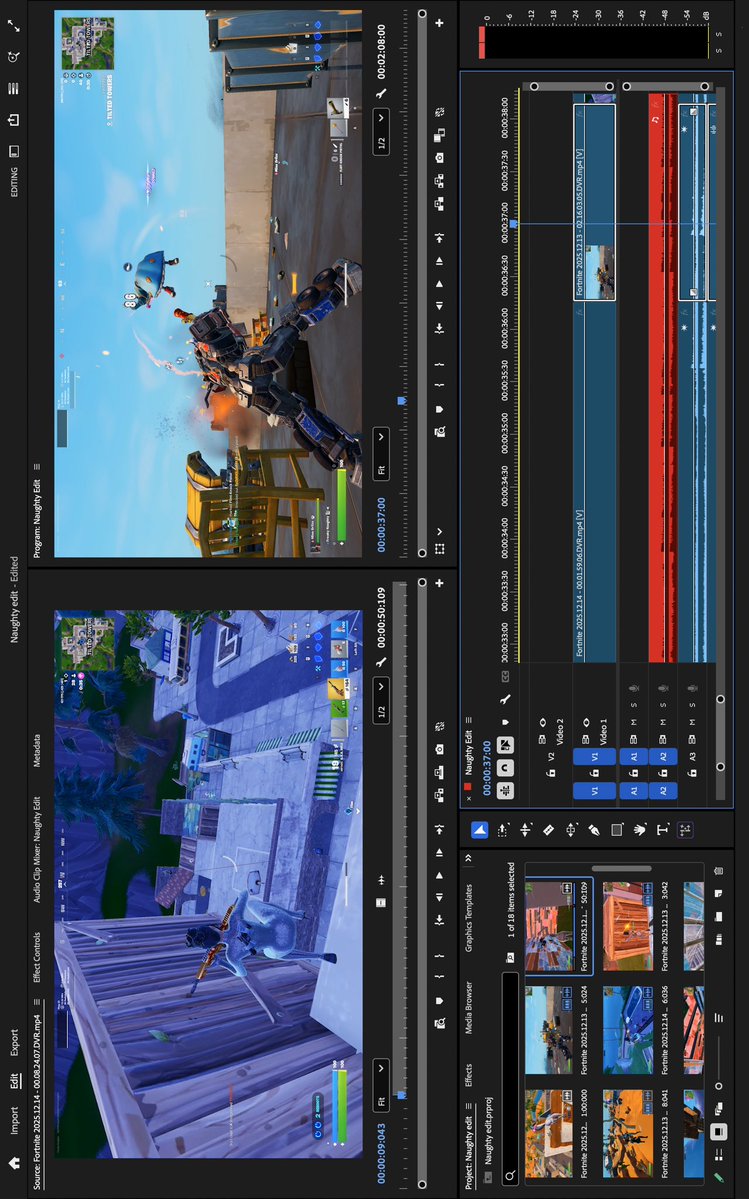Open the Program monitor button editor plus
This screenshot has width=749, height=1199.
click(x=439, y=23)
